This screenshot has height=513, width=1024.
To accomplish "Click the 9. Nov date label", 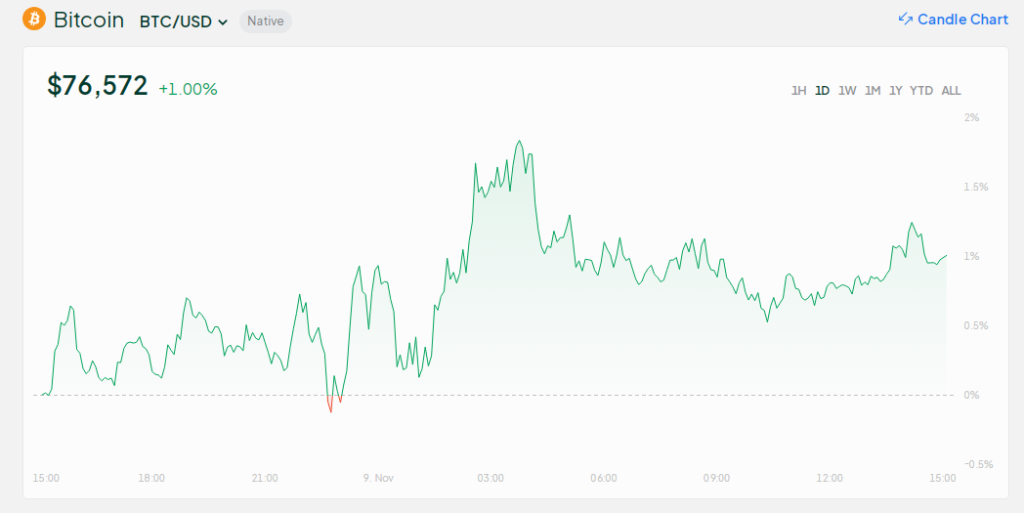I will click(379, 478).
